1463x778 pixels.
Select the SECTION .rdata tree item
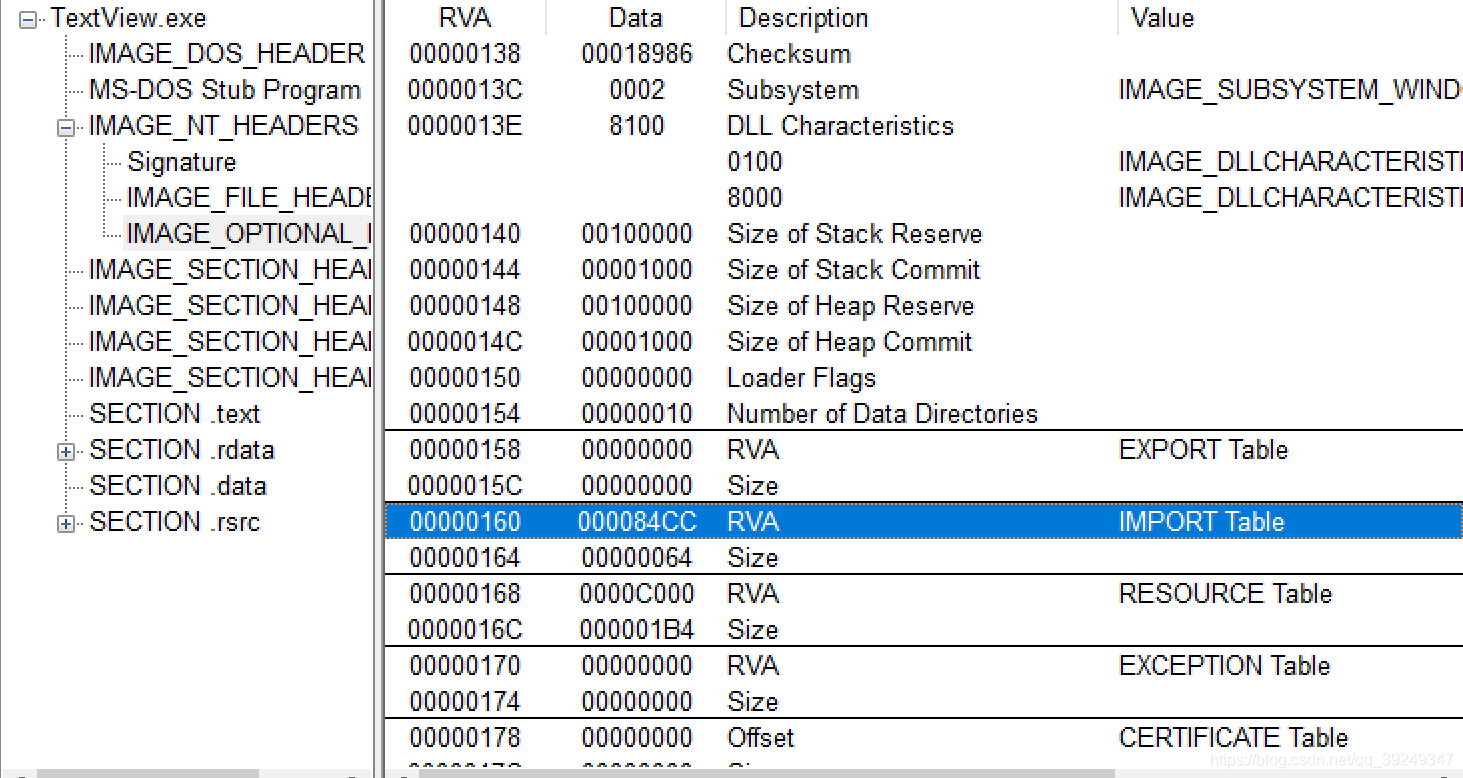(x=181, y=450)
